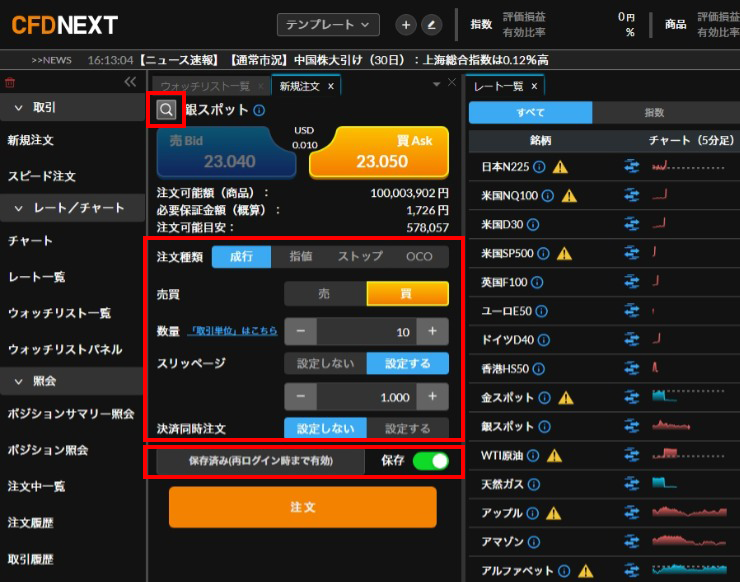The image size is (740, 582).
Task: Open the テンプレート dropdown
Action: coord(328,25)
